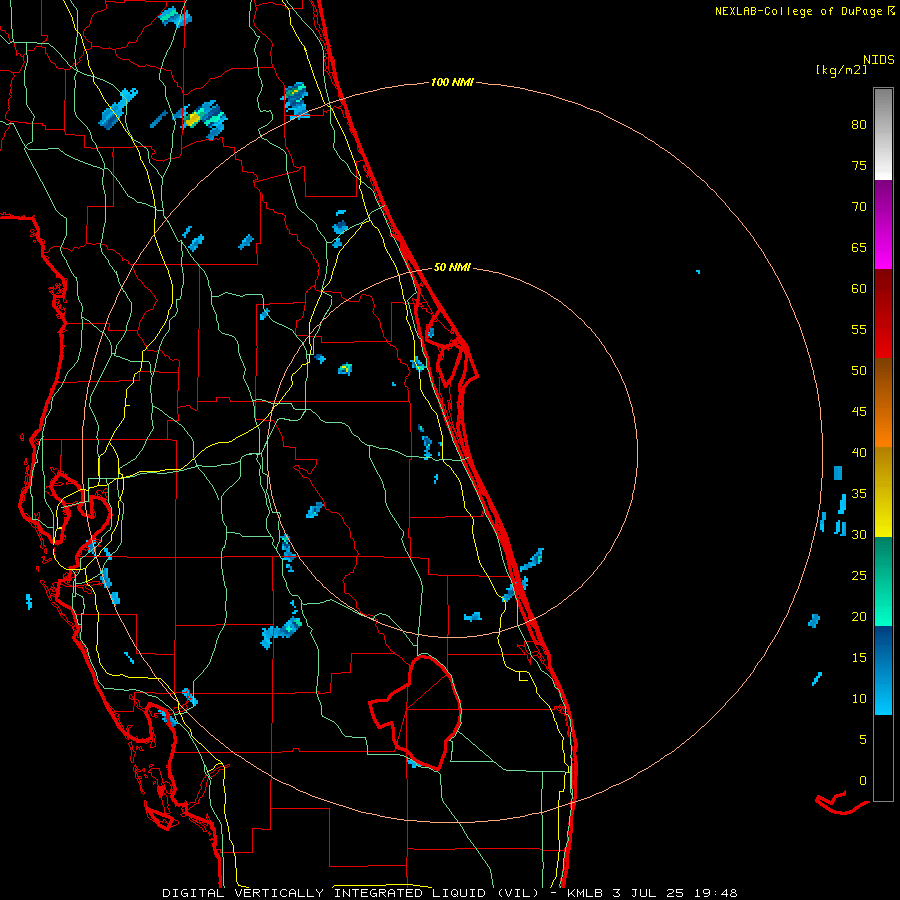
Task: Click the 35 value on the color scale
Action: pos(859,494)
